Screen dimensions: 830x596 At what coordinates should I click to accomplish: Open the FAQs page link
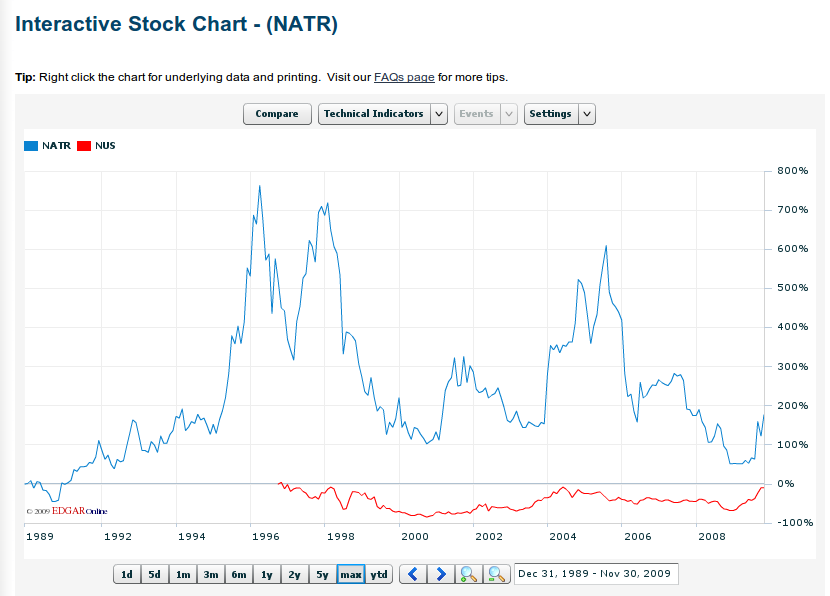404,77
